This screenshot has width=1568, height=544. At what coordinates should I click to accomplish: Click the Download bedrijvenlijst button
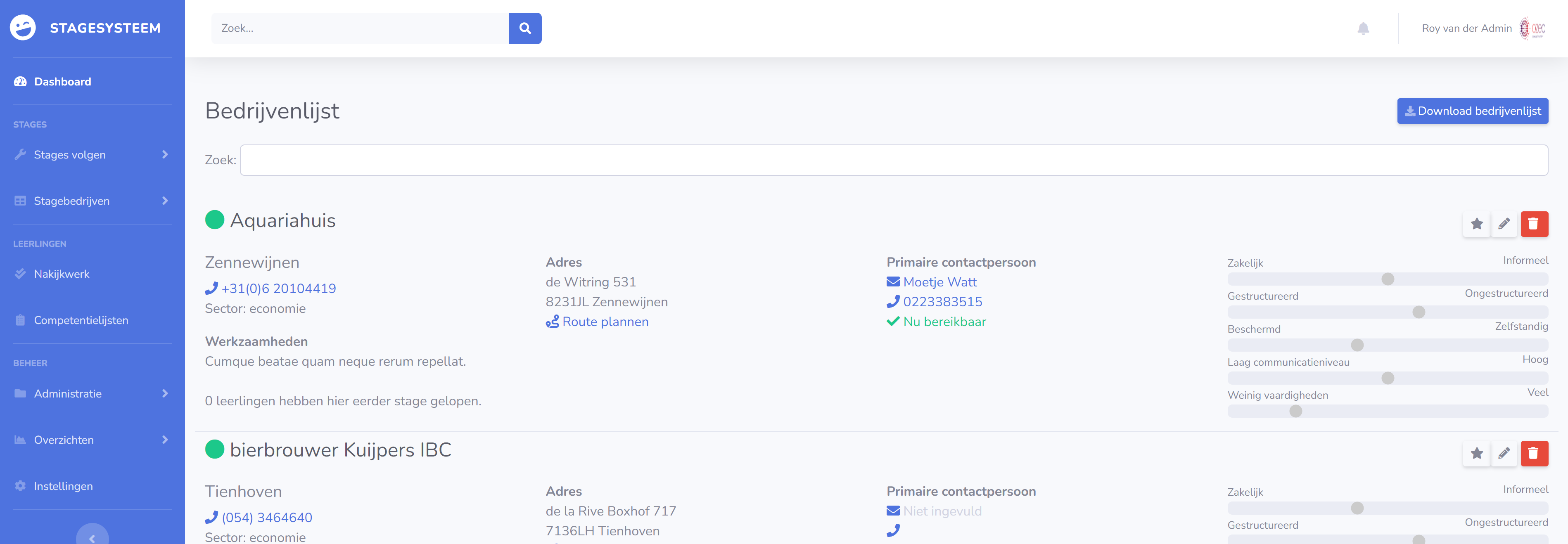point(1472,111)
